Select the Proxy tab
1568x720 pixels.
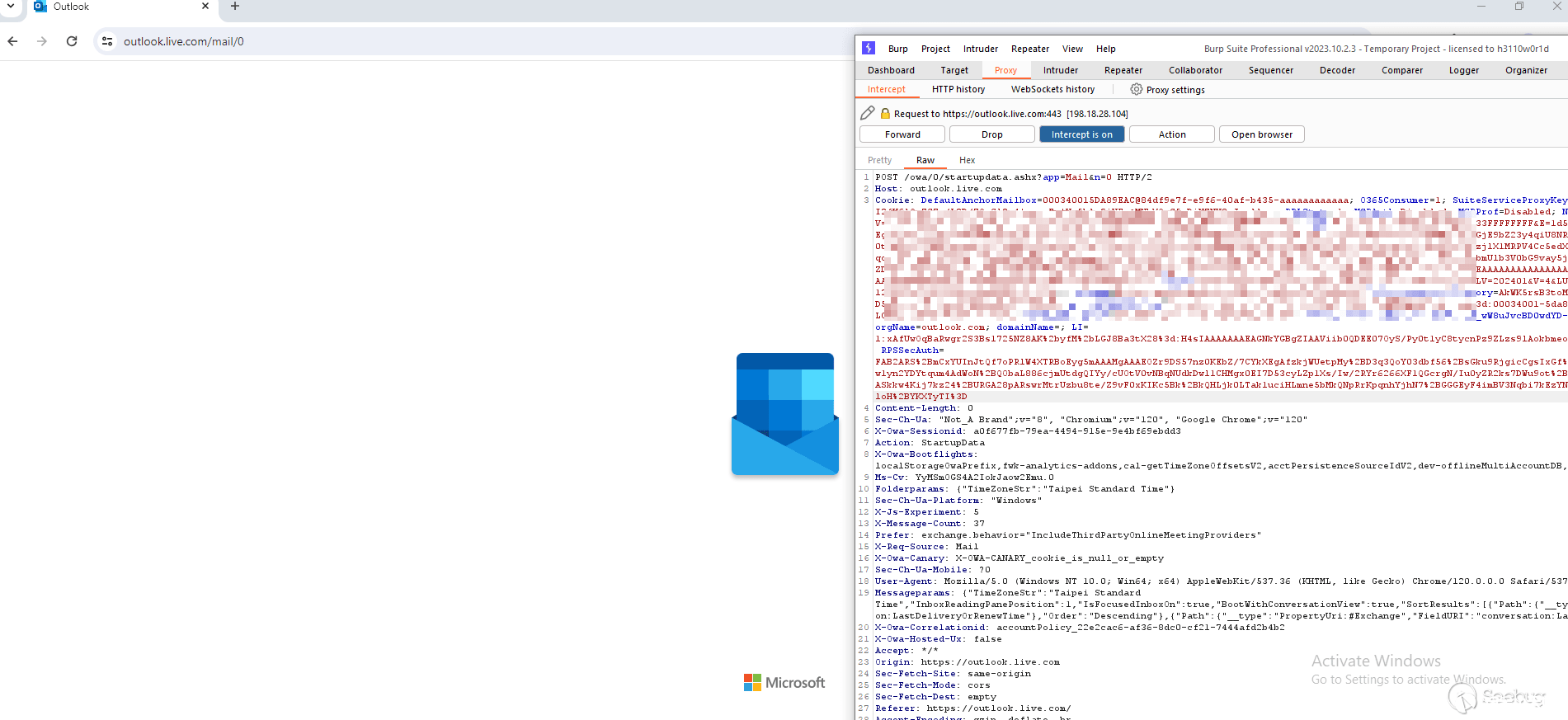click(1005, 70)
